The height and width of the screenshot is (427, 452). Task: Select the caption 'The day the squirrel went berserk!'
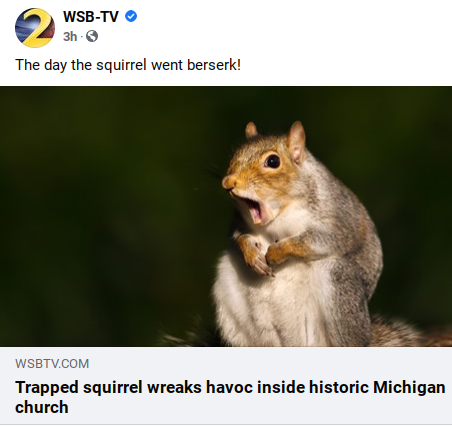[128, 65]
